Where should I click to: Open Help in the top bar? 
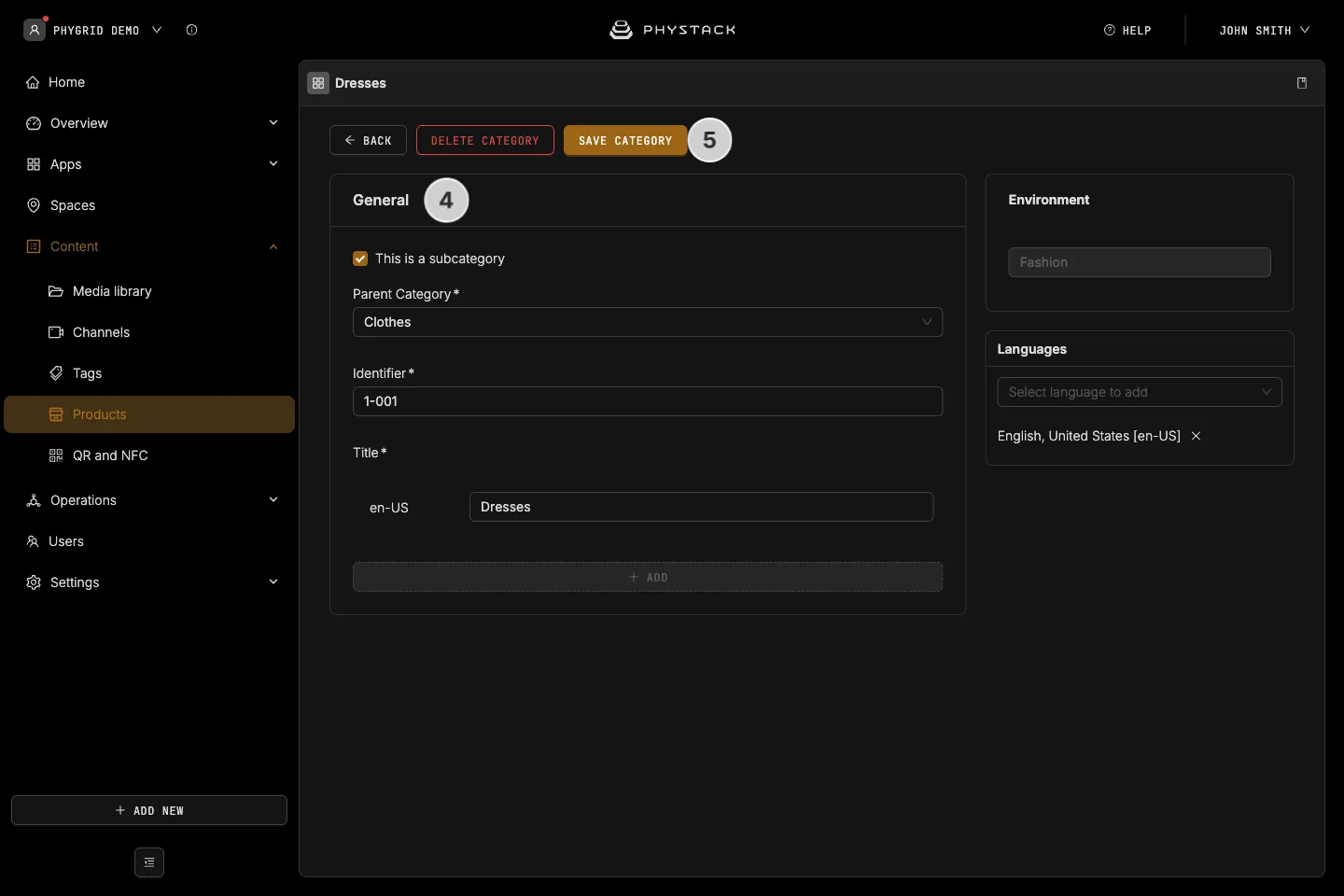pos(1127,30)
